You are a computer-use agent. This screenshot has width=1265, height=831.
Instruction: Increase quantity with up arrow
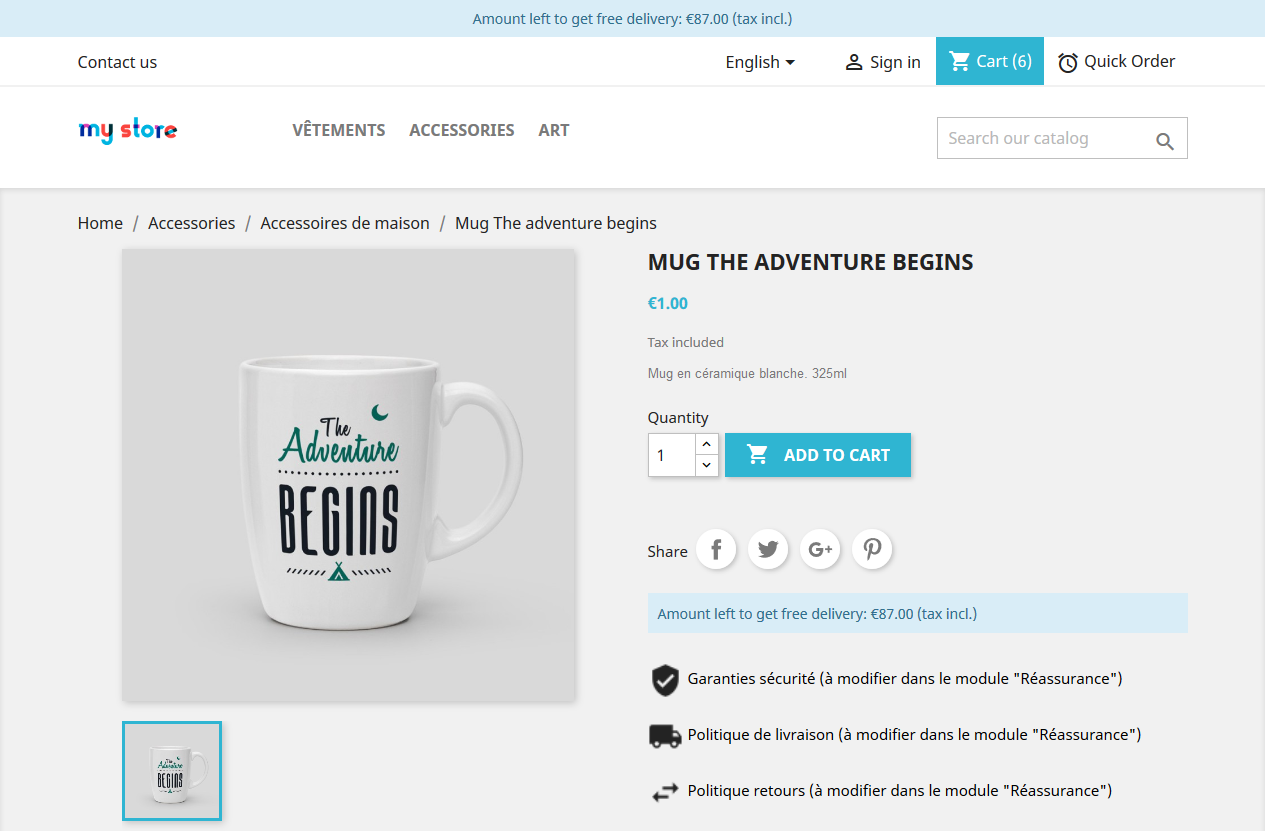tap(707, 444)
